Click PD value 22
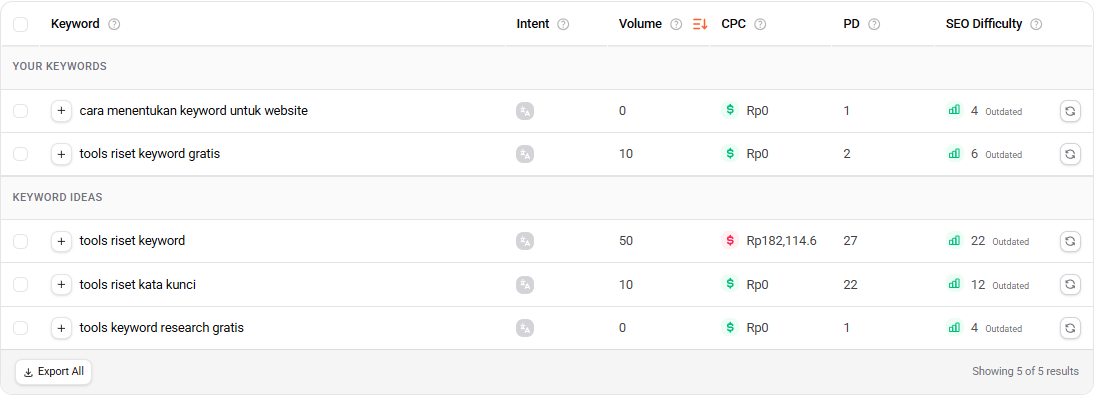 point(851,284)
